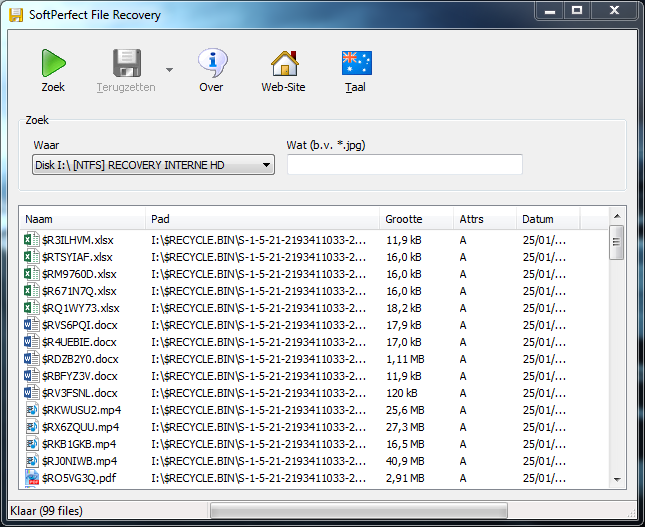Minimize the SoftPerfect File Recovery window
This screenshot has height=527, width=645.
tap(550, 10)
